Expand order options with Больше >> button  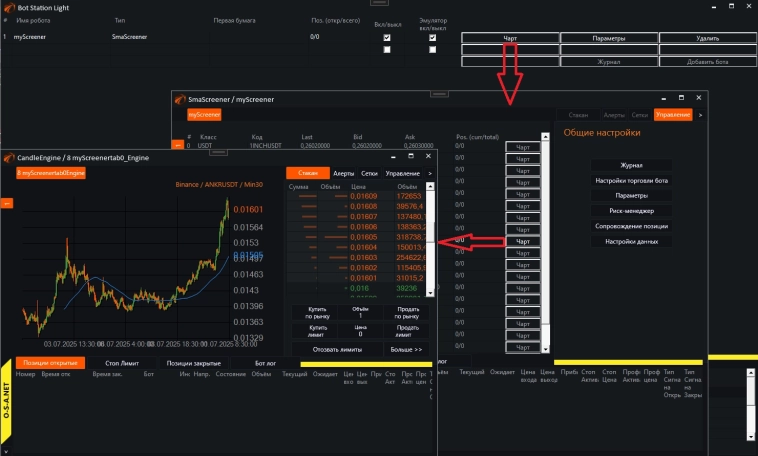(404, 349)
